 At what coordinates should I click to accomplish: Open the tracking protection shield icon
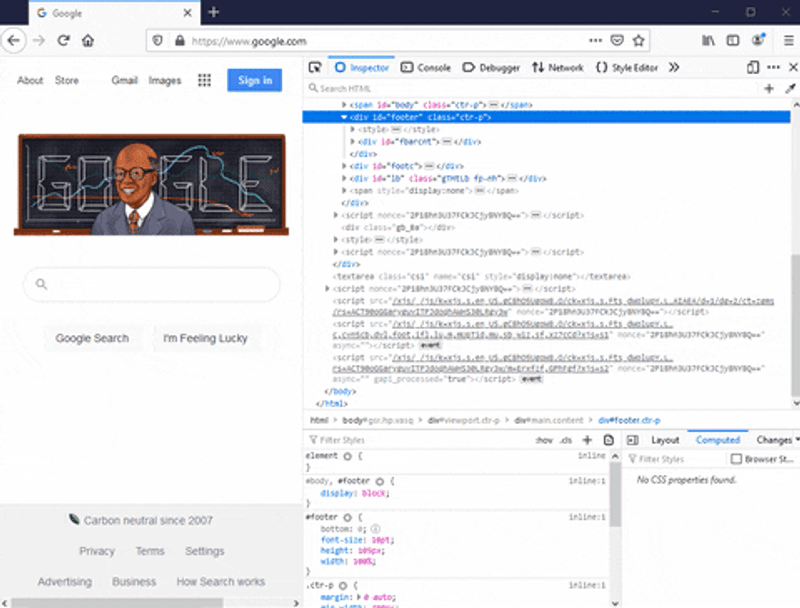point(158,40)
